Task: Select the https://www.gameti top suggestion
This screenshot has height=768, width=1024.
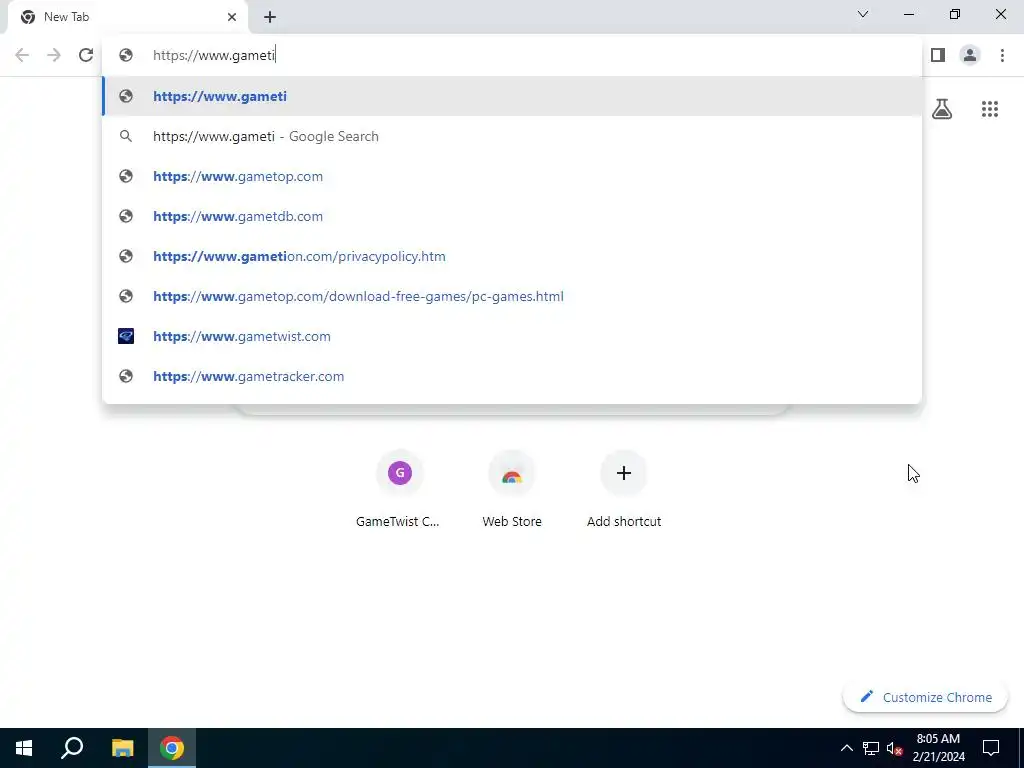Action: click(x=512, y=96)
